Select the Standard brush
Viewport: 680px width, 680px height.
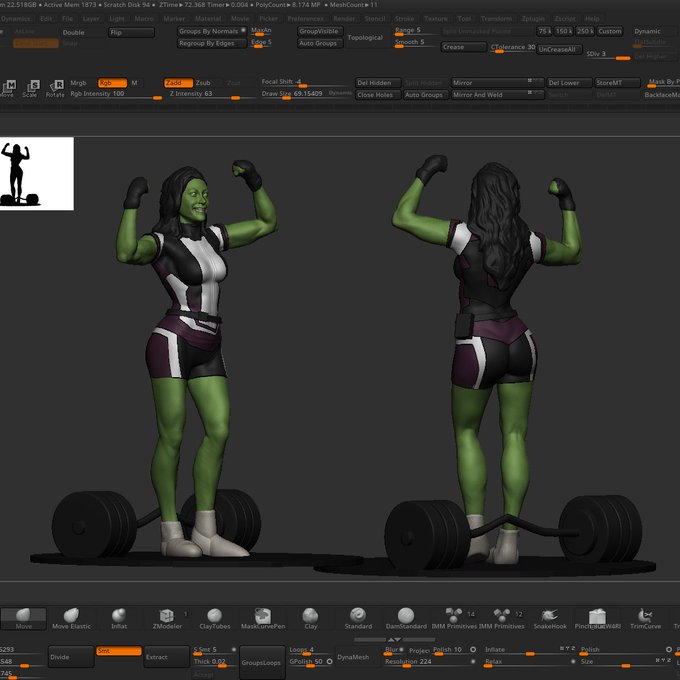(x=358, y=618)
